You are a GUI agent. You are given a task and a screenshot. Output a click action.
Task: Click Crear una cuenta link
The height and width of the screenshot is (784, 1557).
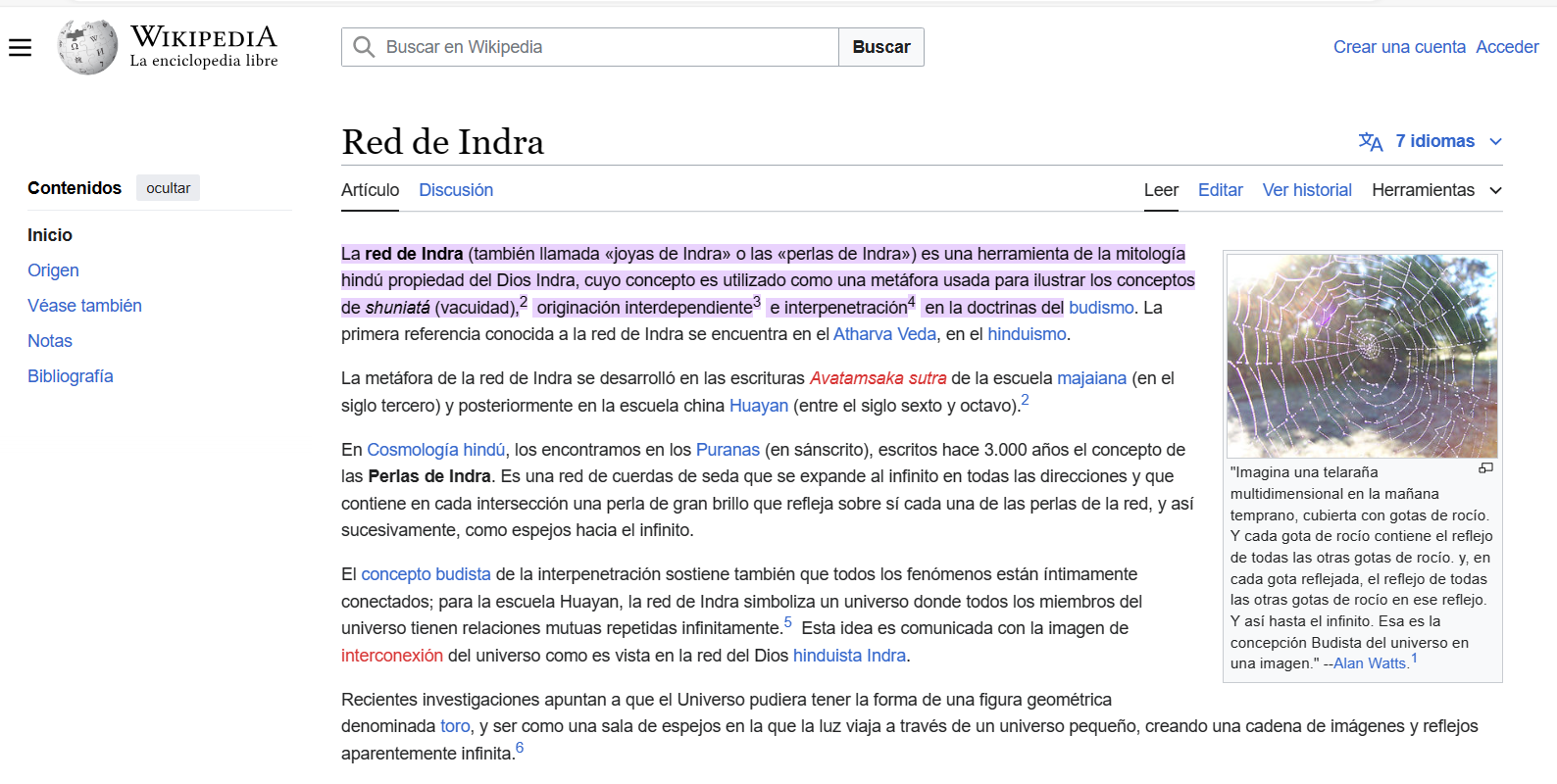tap(1399, 47)
